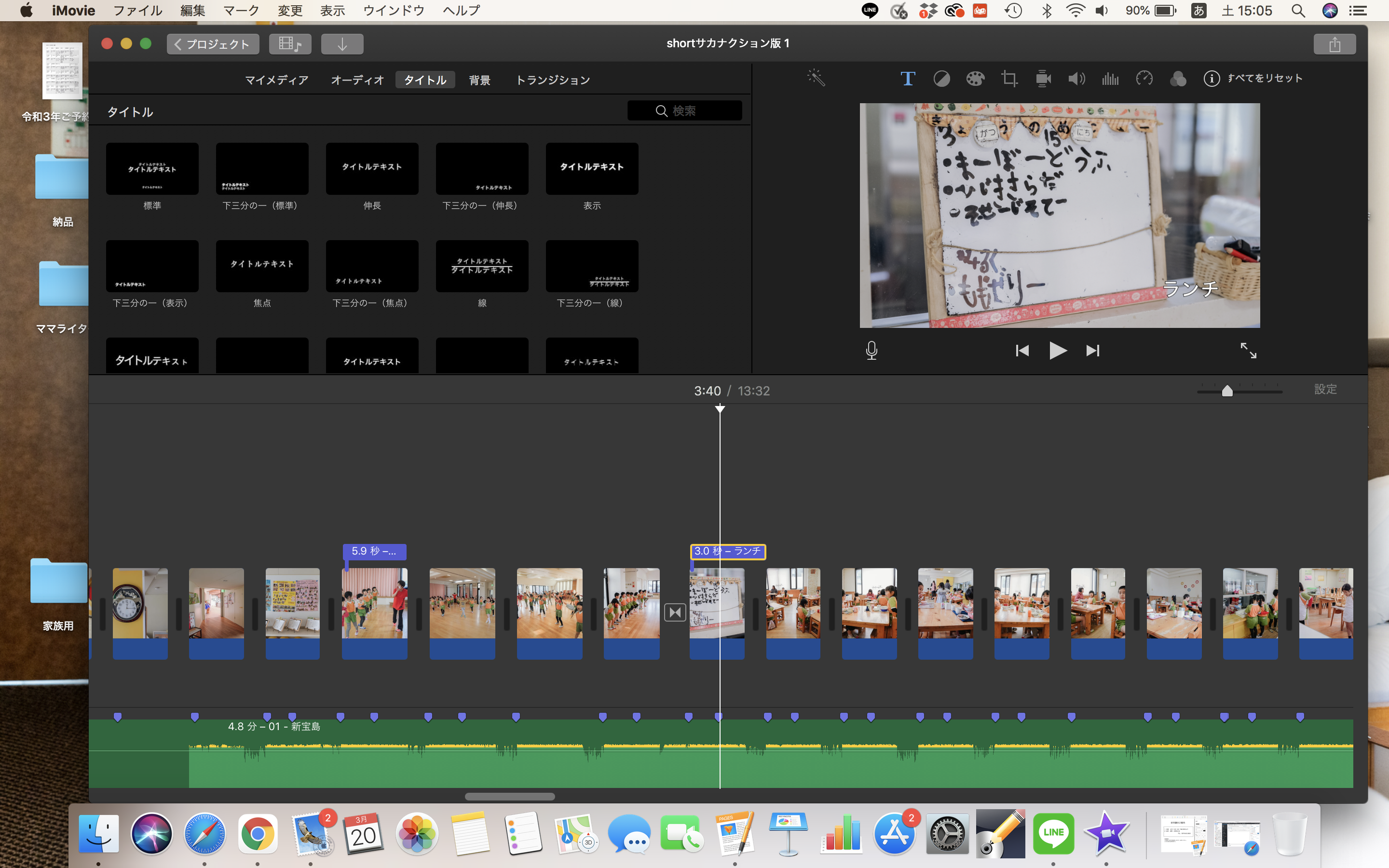Open the 変更 menu in menu bar
This screenshot has width=1389, height=868.
[290, 10]
